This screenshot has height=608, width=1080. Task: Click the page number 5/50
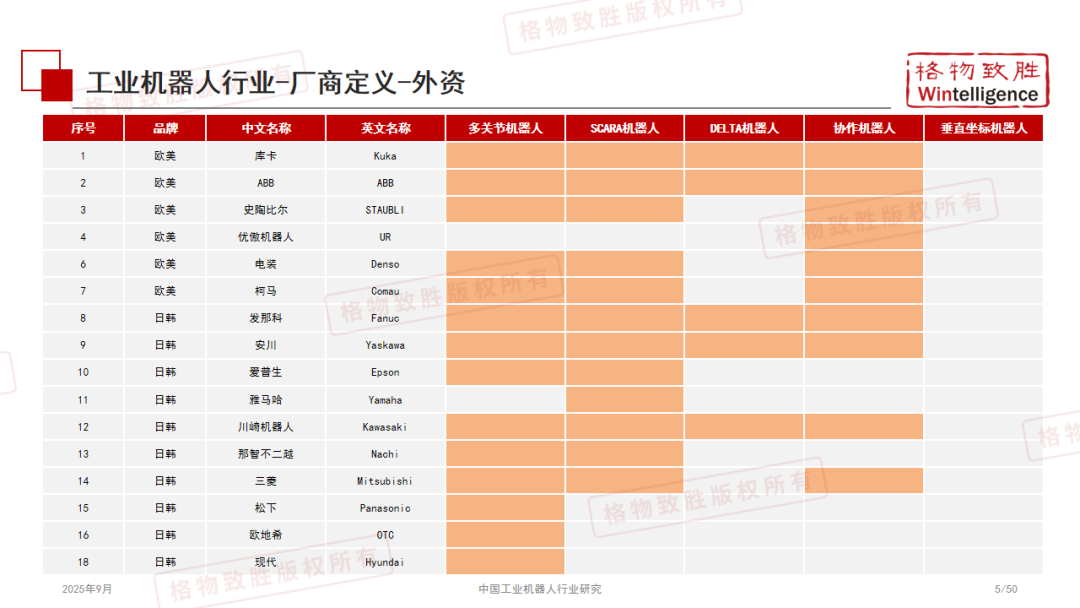coord(1006,589)
